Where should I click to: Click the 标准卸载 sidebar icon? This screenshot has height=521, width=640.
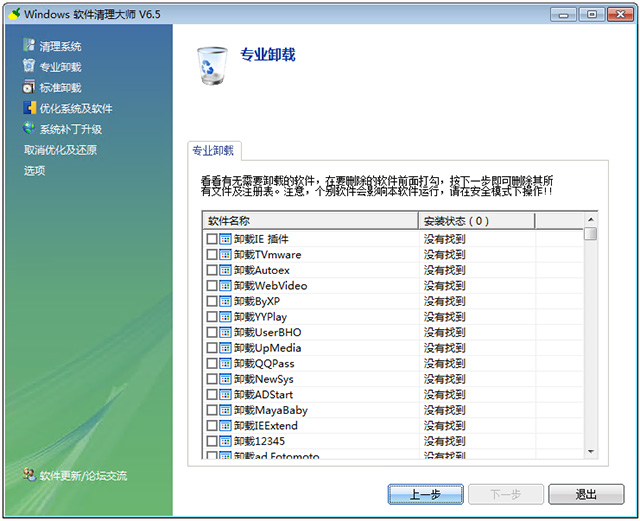coord(29,87)
